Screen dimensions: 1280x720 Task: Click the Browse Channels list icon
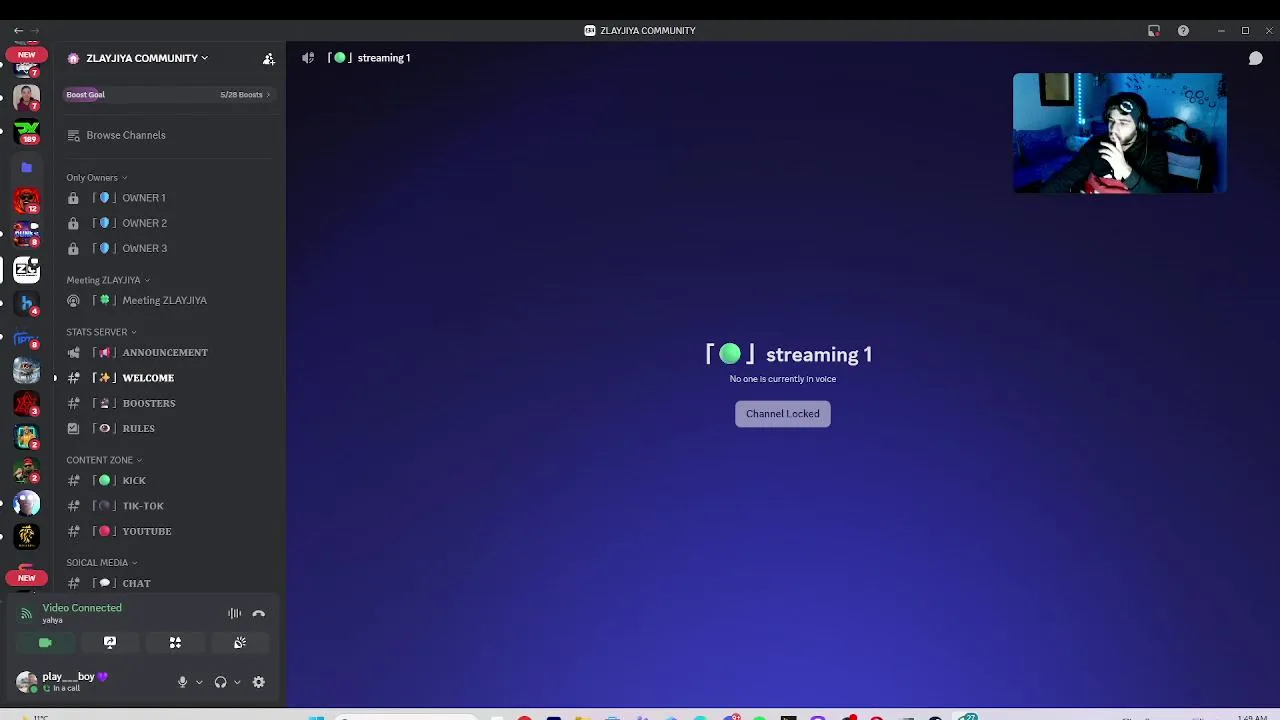tap(73, 135)
